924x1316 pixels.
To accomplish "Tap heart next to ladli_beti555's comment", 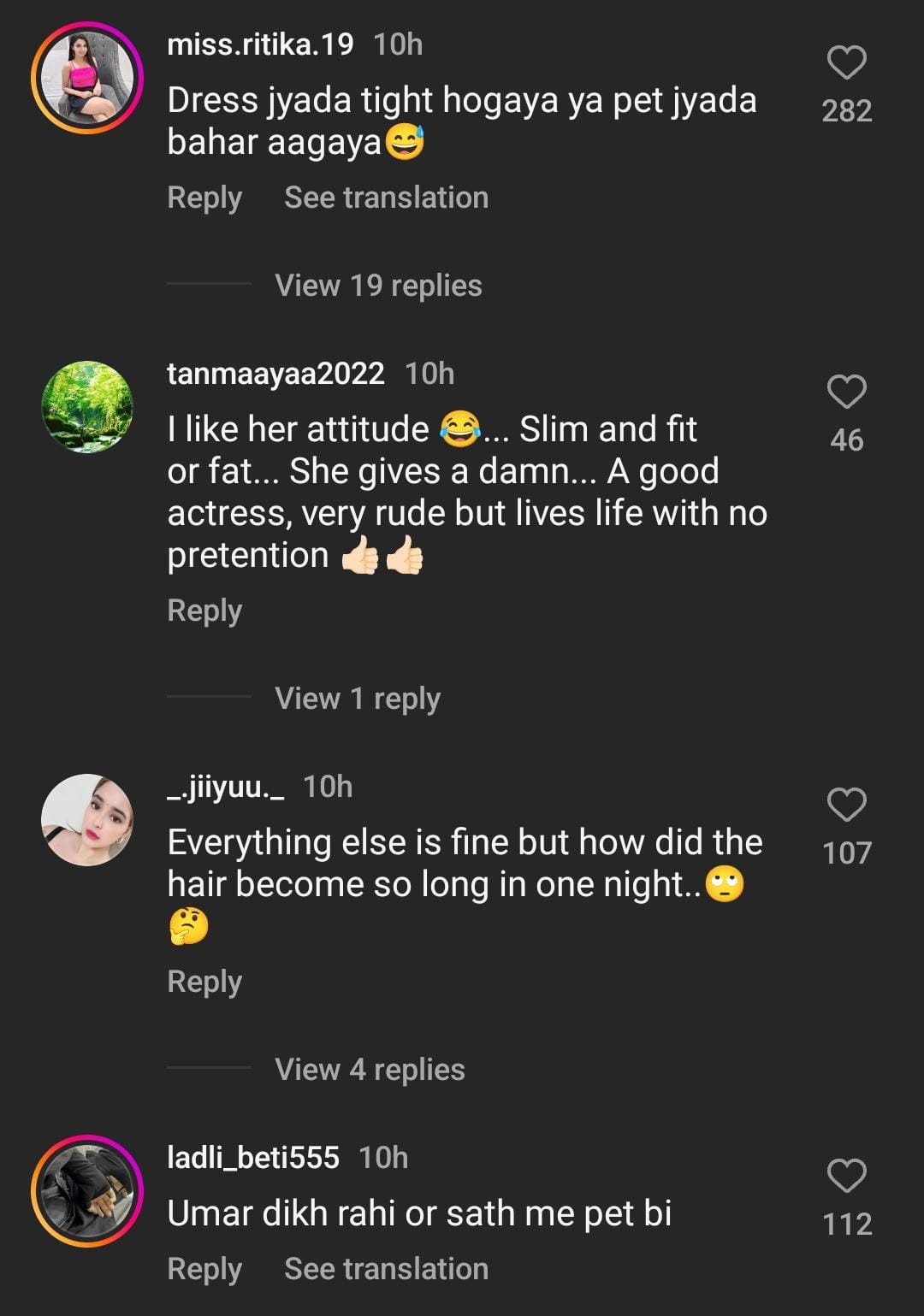I will (x=846, y=1176).
